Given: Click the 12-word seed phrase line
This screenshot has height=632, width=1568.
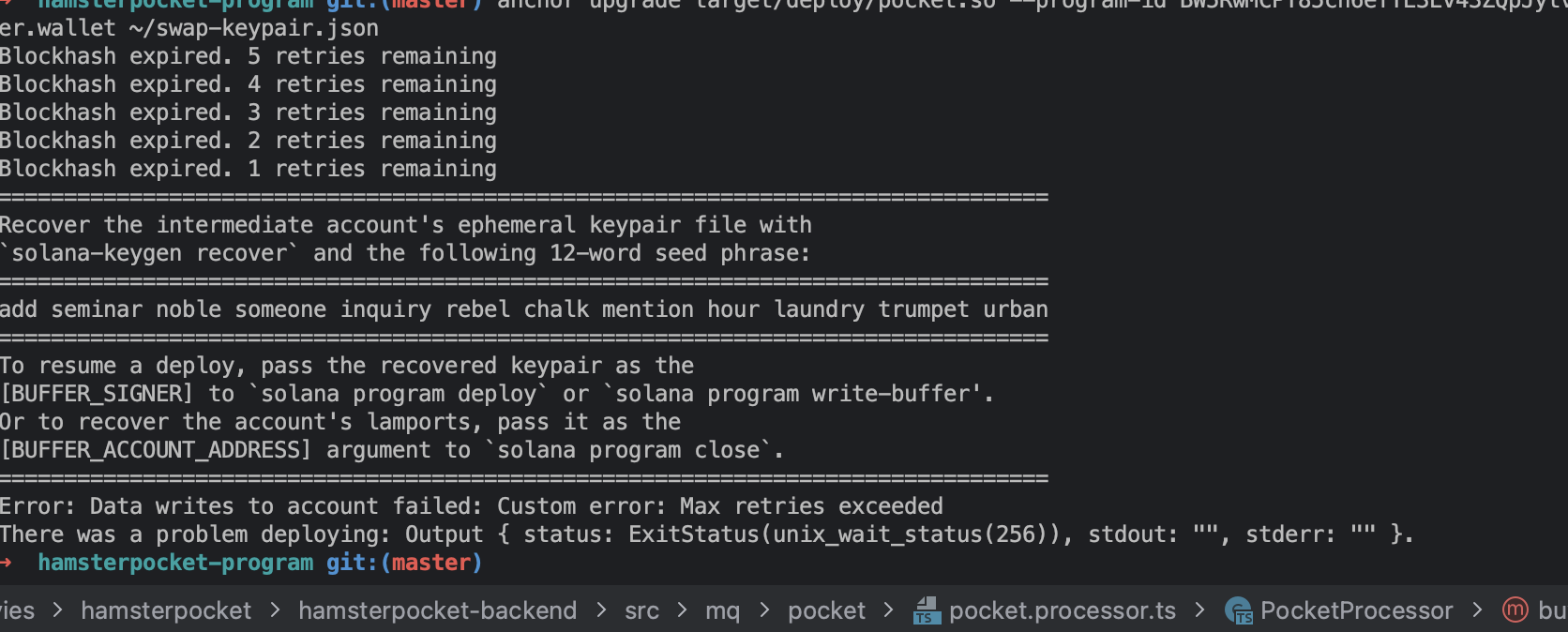Looking at the screenshot, I should pos(523,308).
